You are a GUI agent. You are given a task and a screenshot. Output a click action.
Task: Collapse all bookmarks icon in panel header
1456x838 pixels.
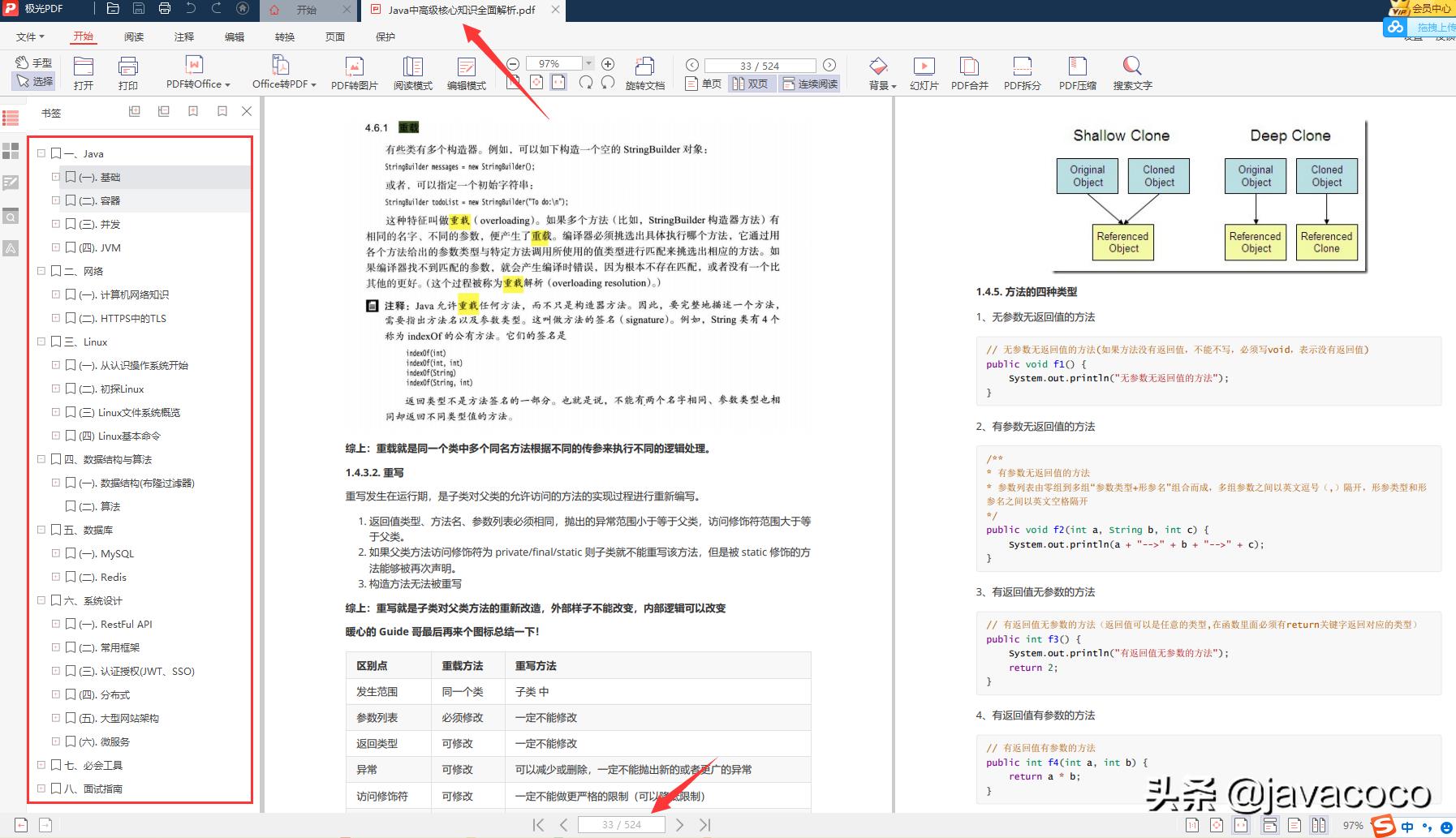click(x=164, y=111)
